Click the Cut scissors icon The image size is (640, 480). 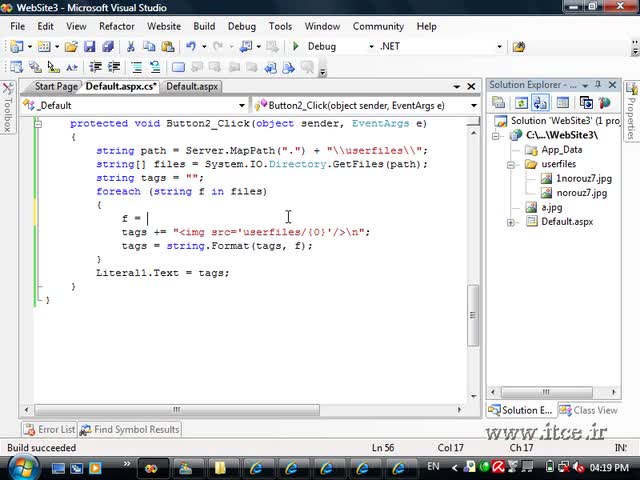coord(131,47)
